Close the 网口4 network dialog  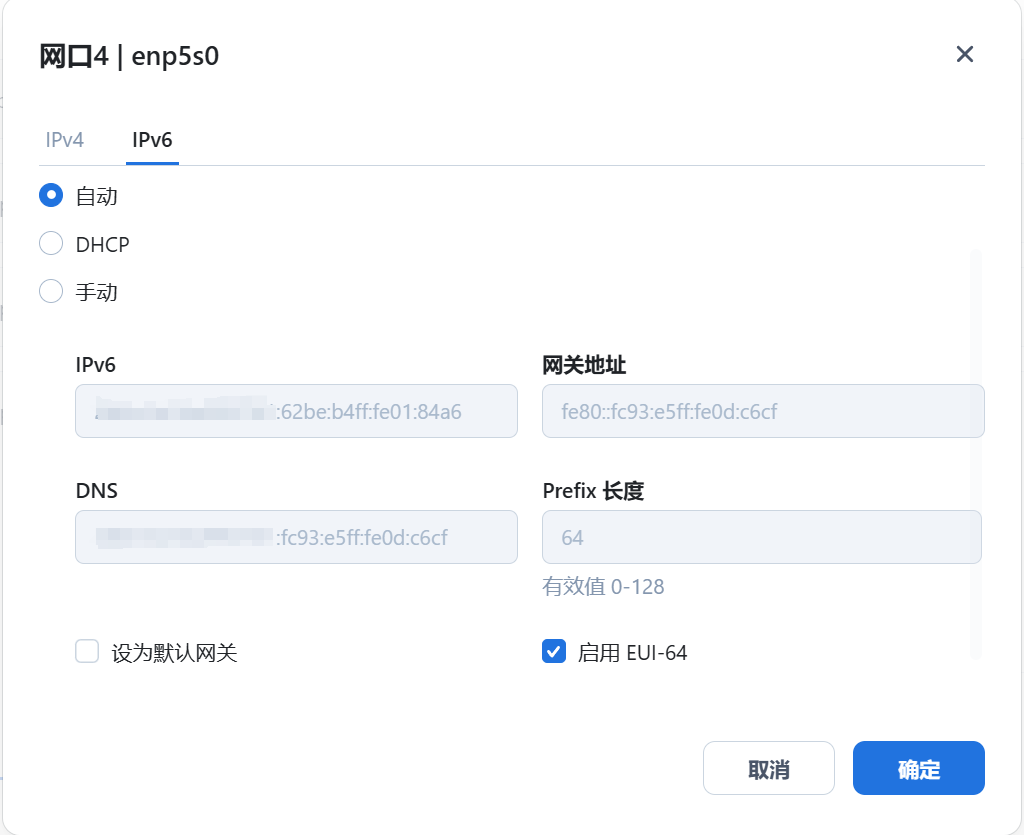click(964, 54)
